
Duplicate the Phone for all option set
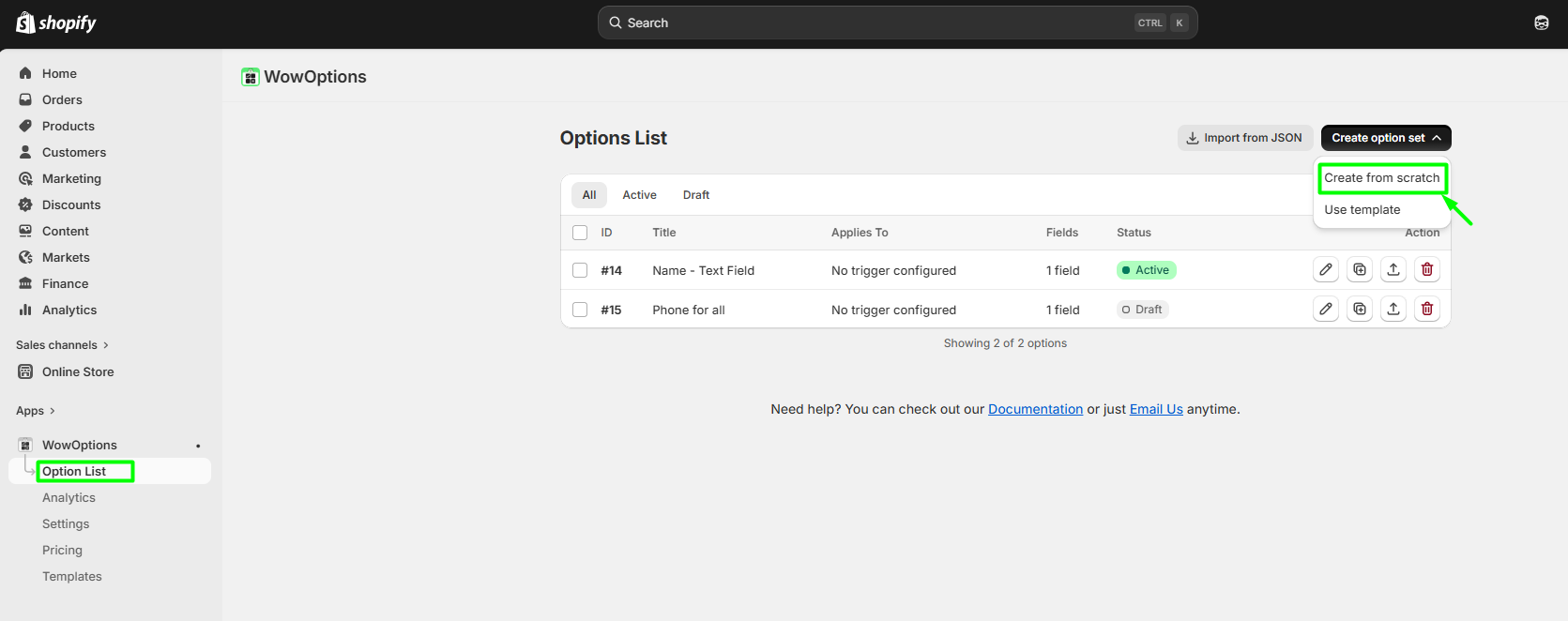pos(1359,310)
